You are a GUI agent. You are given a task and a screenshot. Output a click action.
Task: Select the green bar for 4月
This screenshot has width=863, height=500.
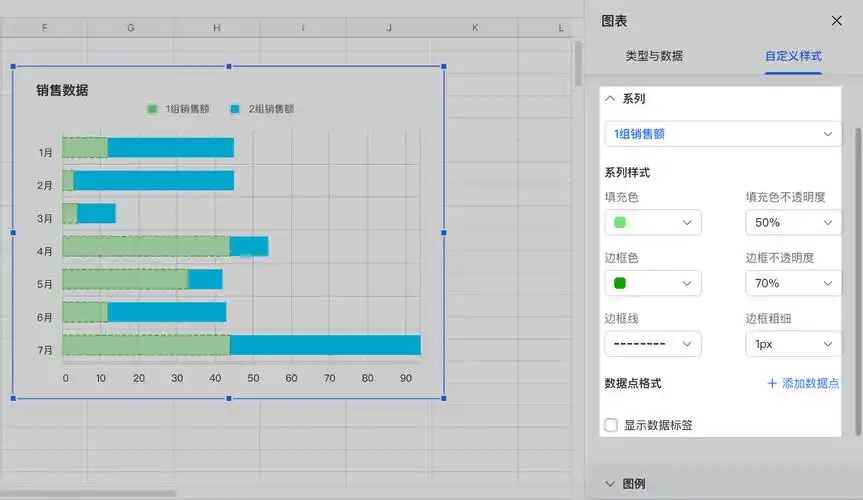pyautogui.click(x=146, y=246)
